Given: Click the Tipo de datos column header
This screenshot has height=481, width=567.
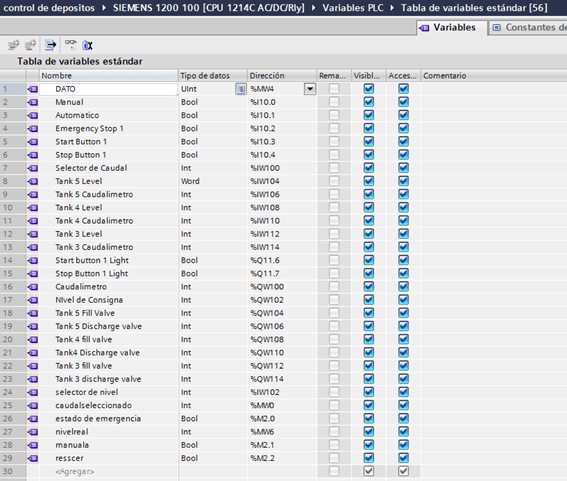Looking at the screenshot, I should pos(213,76).
